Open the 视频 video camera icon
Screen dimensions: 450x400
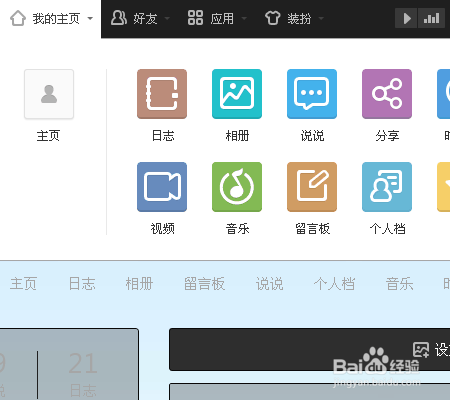point(162,187)
